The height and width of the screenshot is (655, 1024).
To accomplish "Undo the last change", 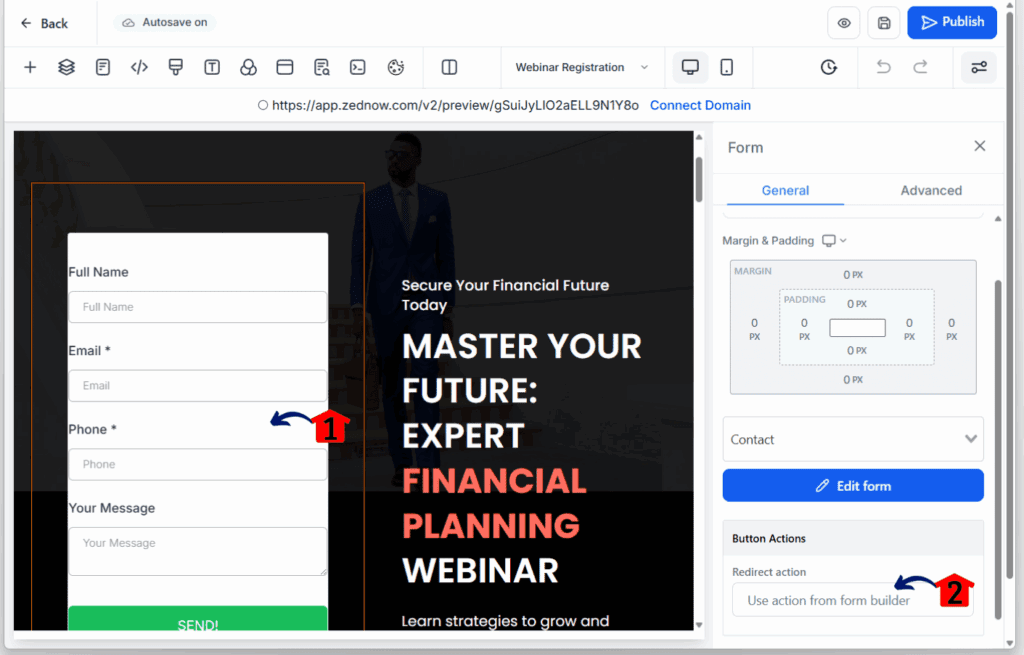I will 884,67.
